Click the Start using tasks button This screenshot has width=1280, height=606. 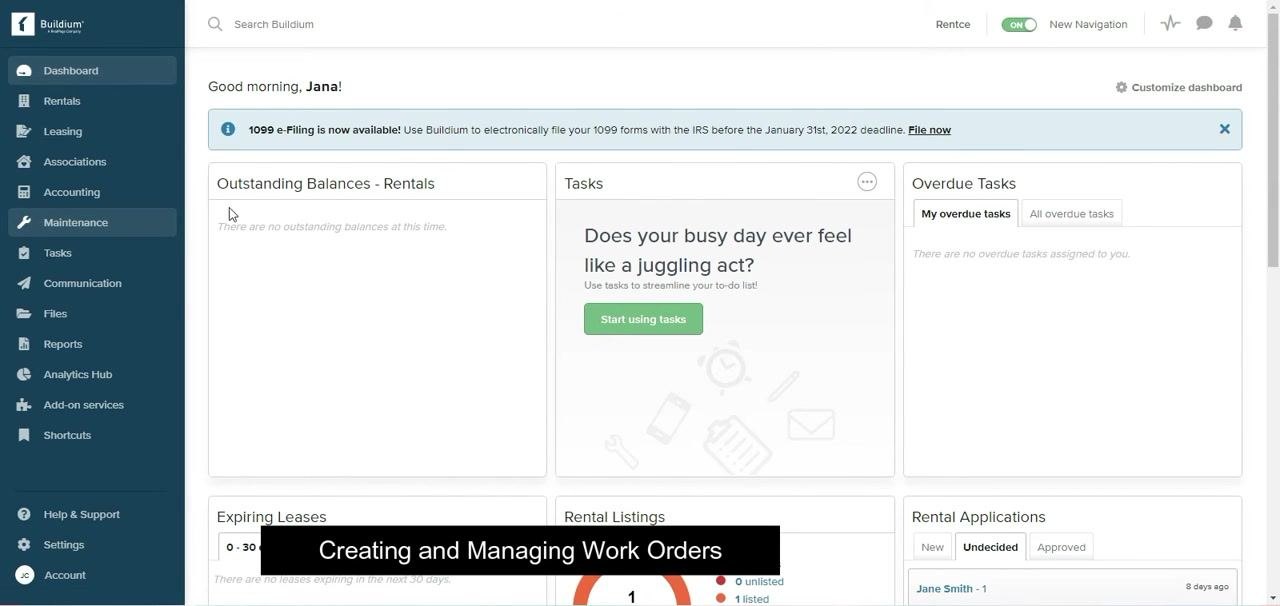643,319
